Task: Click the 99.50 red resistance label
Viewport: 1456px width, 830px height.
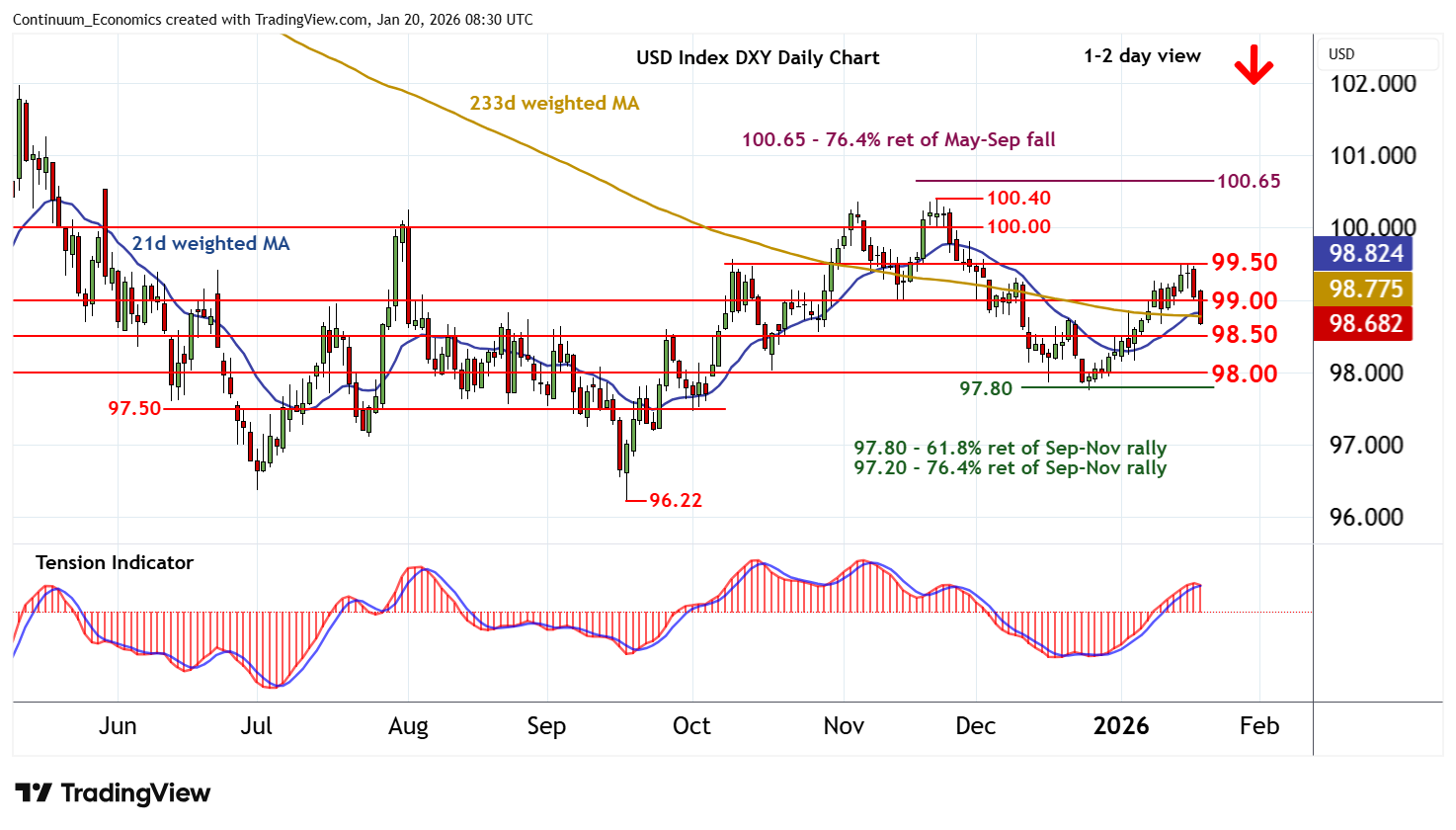Action: pyautogui.click(x=1245, y=262)
